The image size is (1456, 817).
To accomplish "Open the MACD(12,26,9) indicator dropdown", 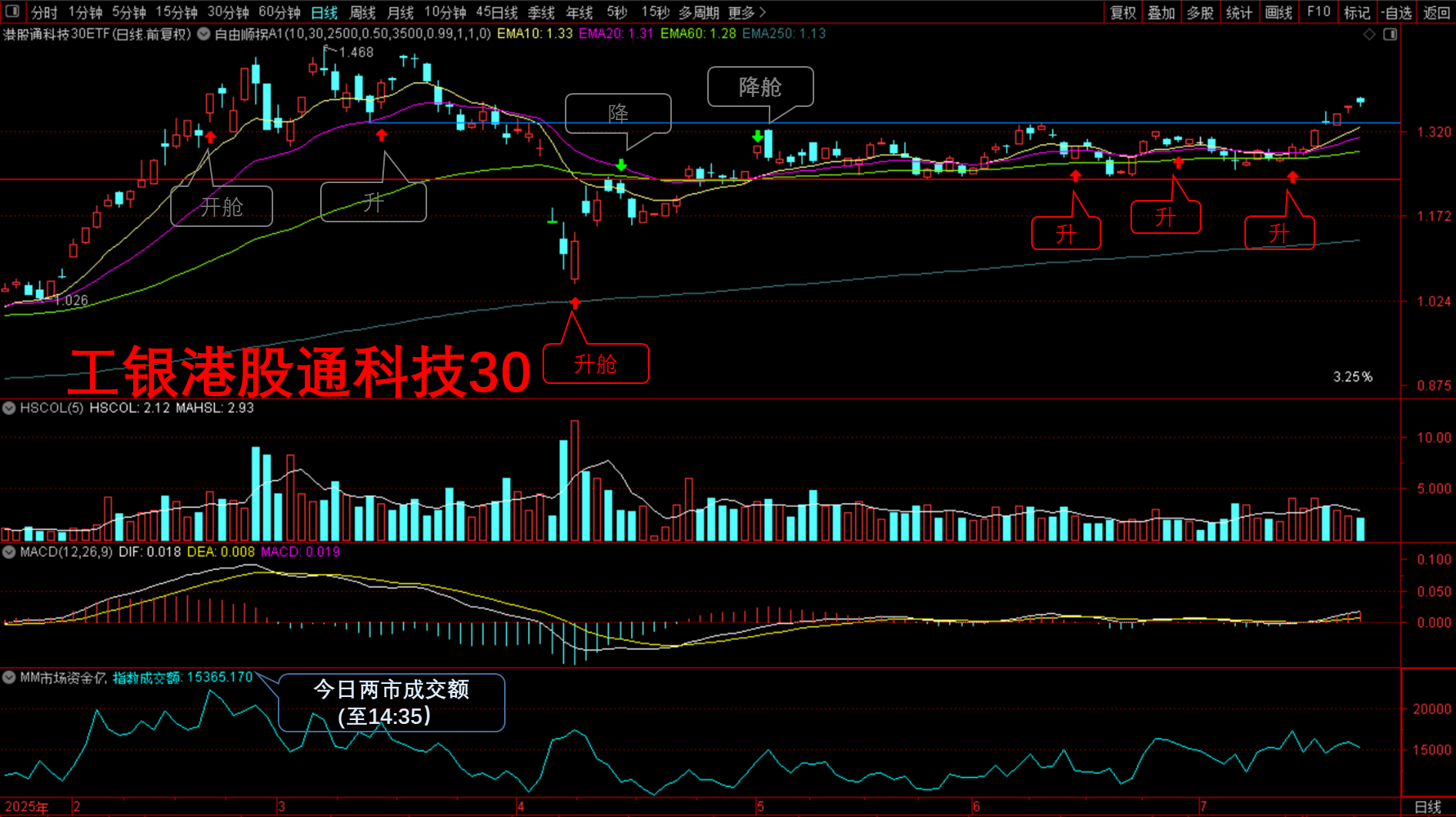I will tap(9, 552).
